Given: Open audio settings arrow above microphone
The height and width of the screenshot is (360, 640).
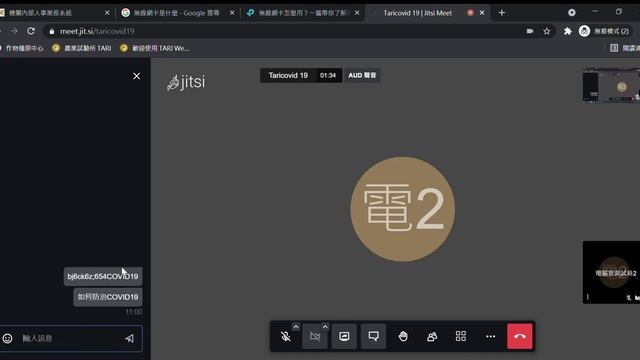Looking at the screenshot, I should [x=296, y=327].
